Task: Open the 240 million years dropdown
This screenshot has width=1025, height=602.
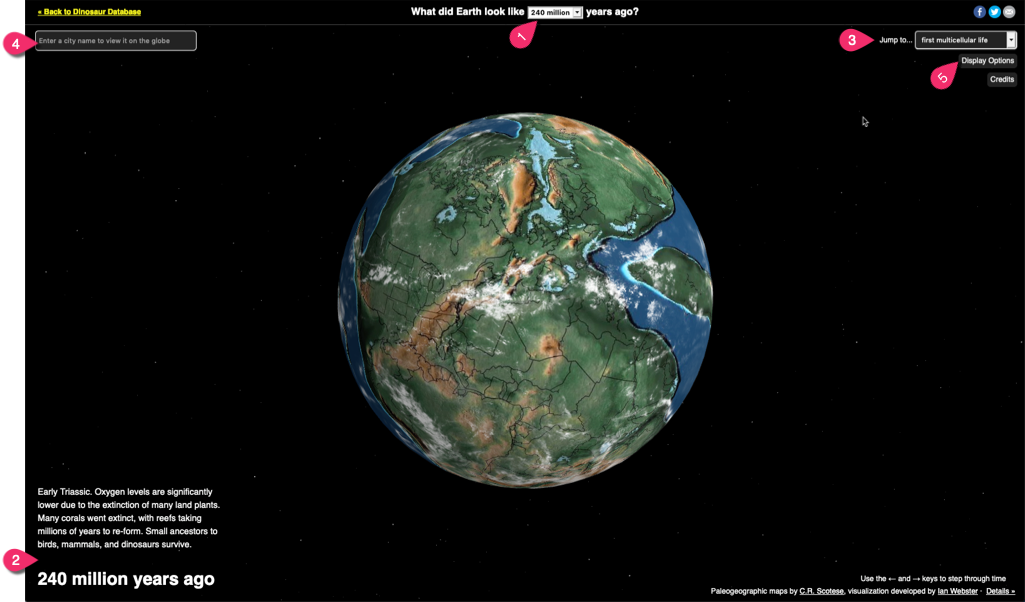Action: point(555,13)
